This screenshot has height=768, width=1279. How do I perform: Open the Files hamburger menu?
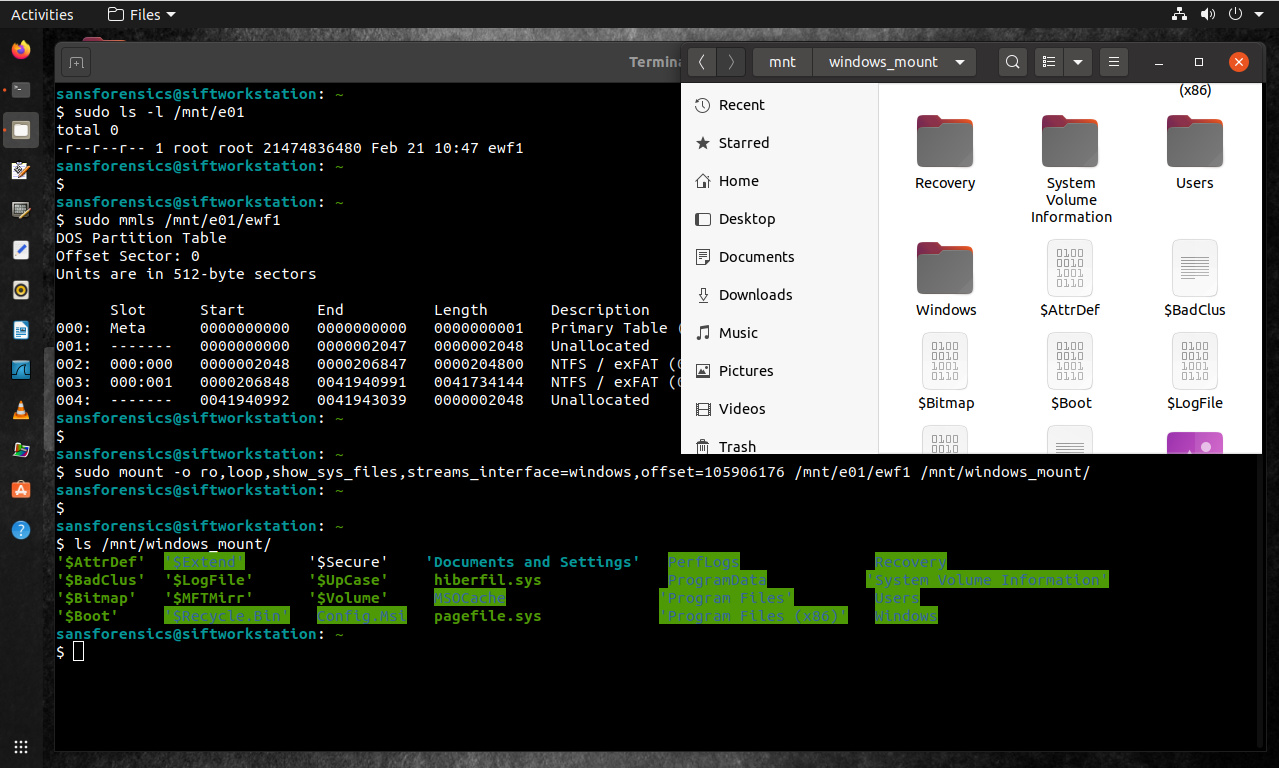click(1113, 62)
